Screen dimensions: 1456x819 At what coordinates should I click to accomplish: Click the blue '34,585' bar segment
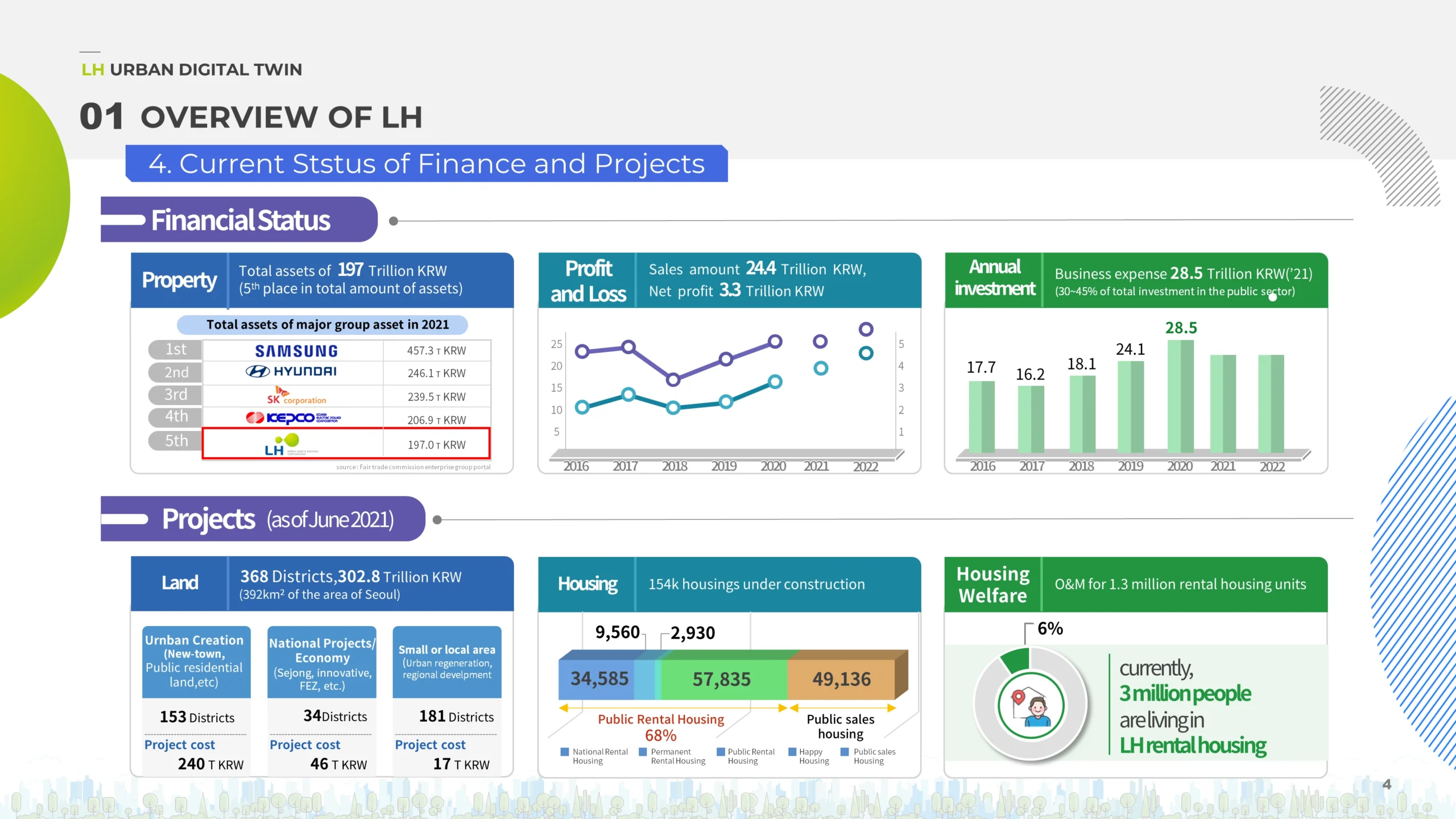coord(597,679)
